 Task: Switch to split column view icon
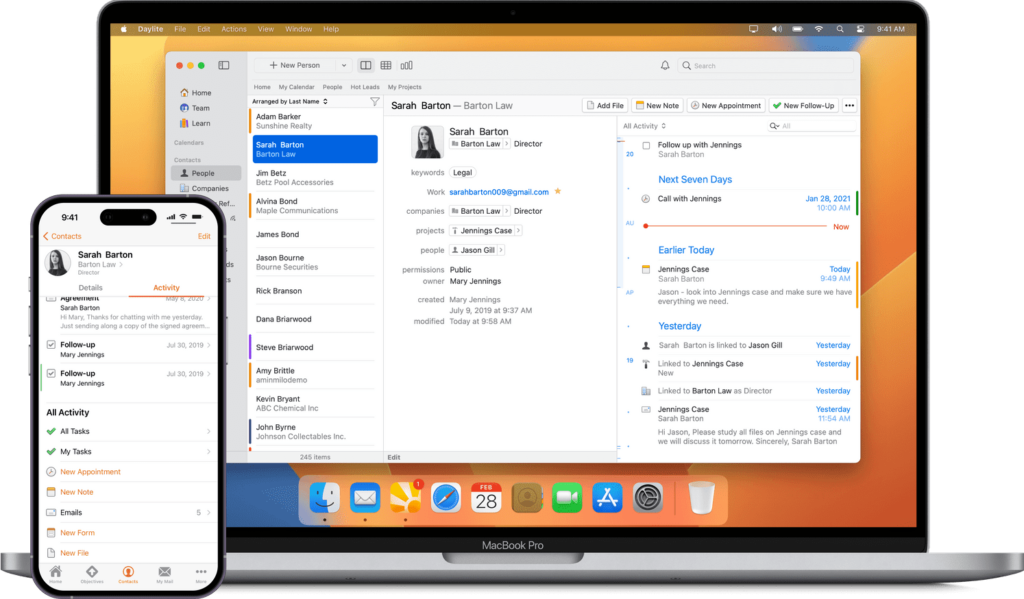click(366, 65)
